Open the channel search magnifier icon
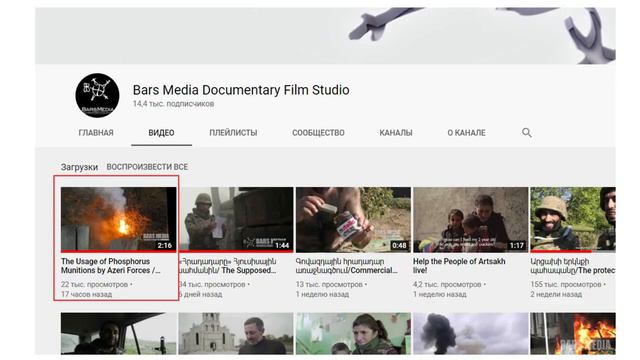 (527, 133)
